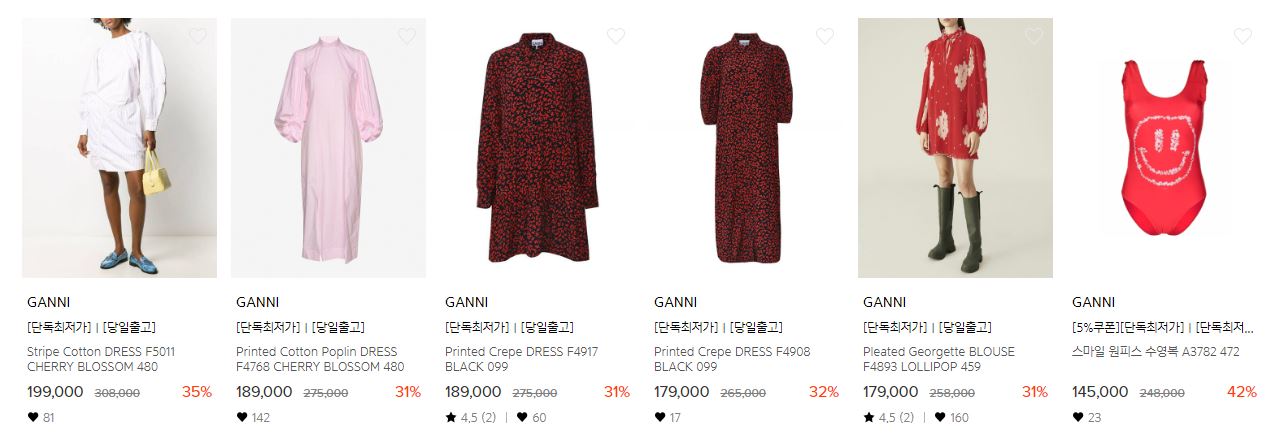This screenshot has width=1268, height=445.
Task: Click the heart count icon showing 23
Action: pyautogui.click(x=1078, y=418)
